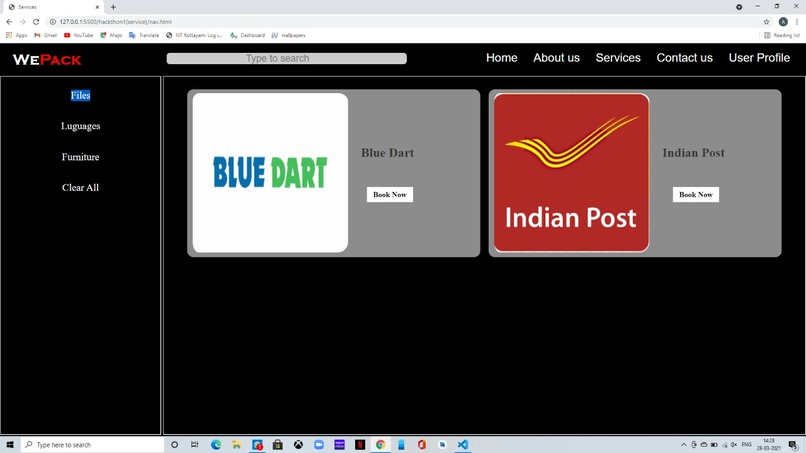The height and width of the screenshot is (453, 806).
Task: Bookmark this page with the star icon
Action: point(766,22)
